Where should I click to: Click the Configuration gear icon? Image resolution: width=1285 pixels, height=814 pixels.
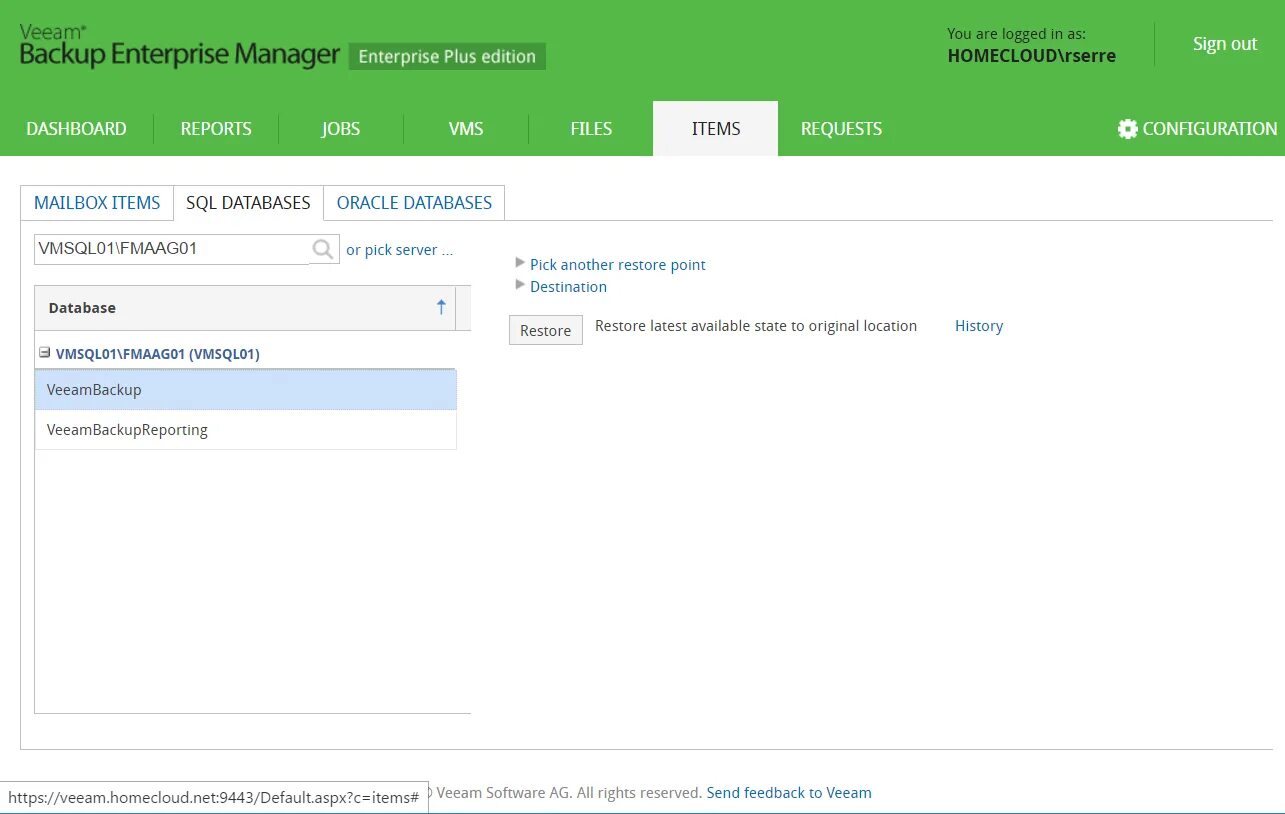[x=1128, y=129]
